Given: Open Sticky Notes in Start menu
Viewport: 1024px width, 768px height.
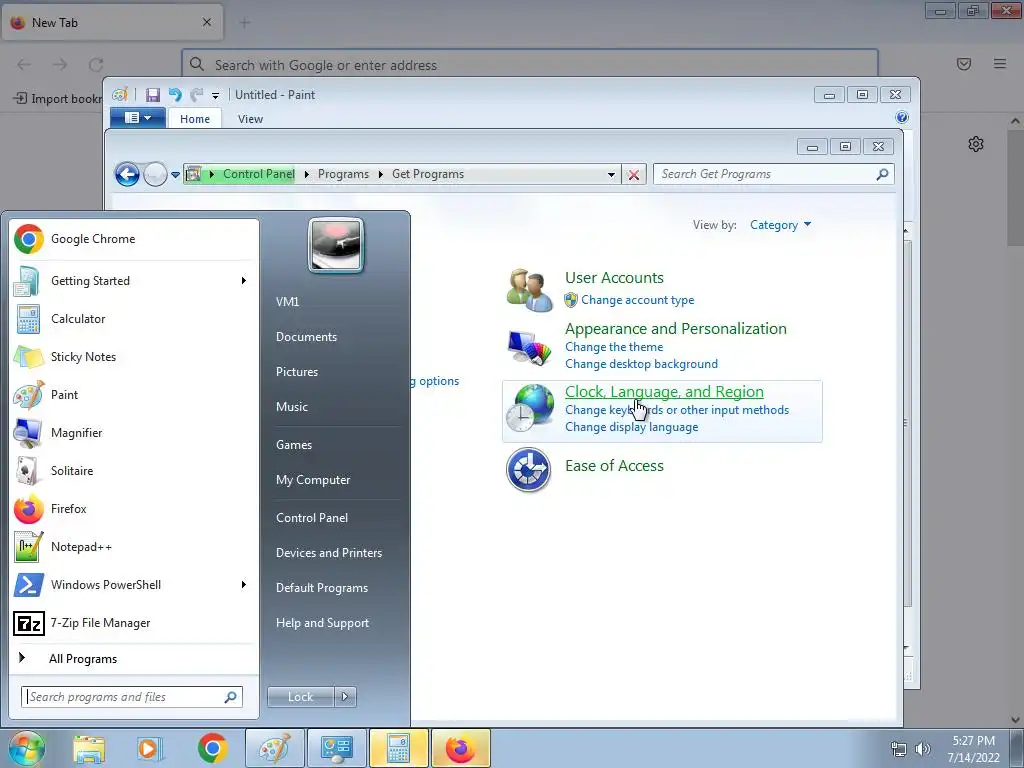Looking at the screenshot, I should [x=135, y=357].
